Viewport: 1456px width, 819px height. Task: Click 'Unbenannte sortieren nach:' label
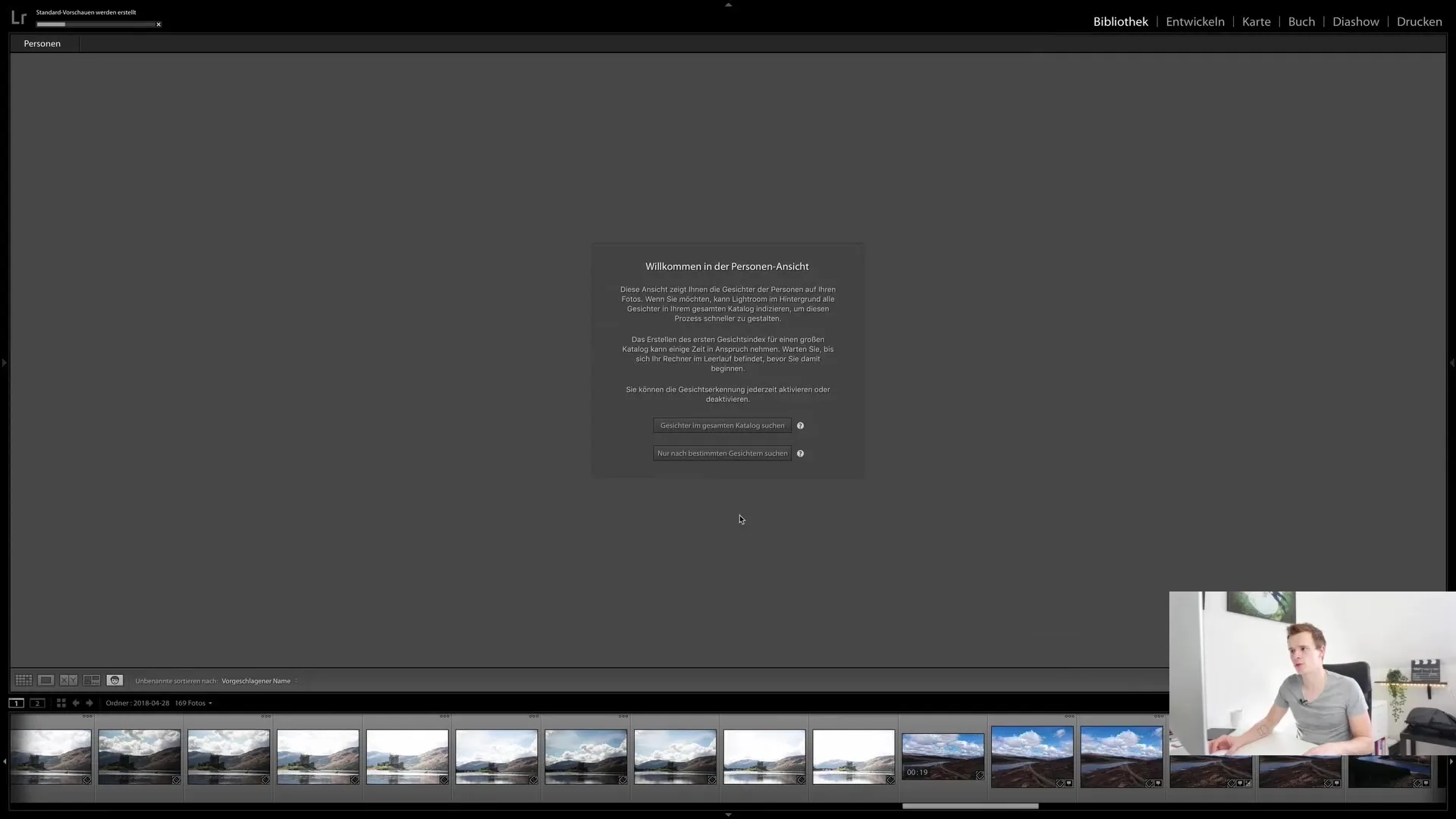pos(177,681)
